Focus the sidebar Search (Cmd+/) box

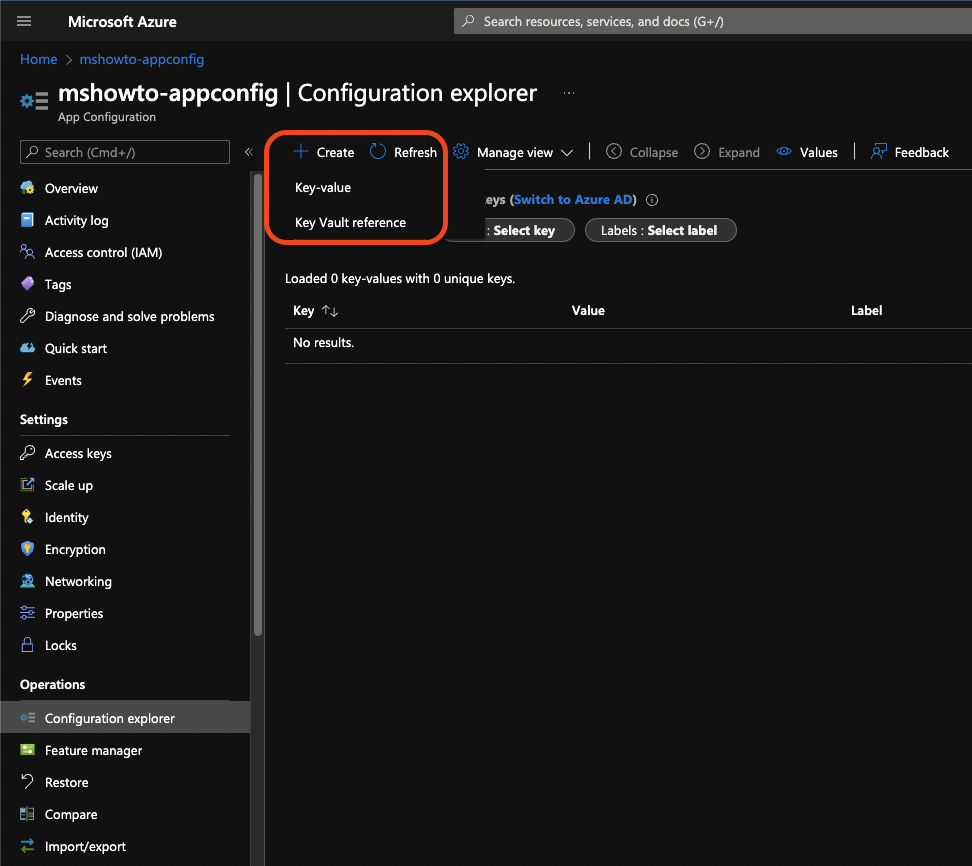tap(125, 152)
